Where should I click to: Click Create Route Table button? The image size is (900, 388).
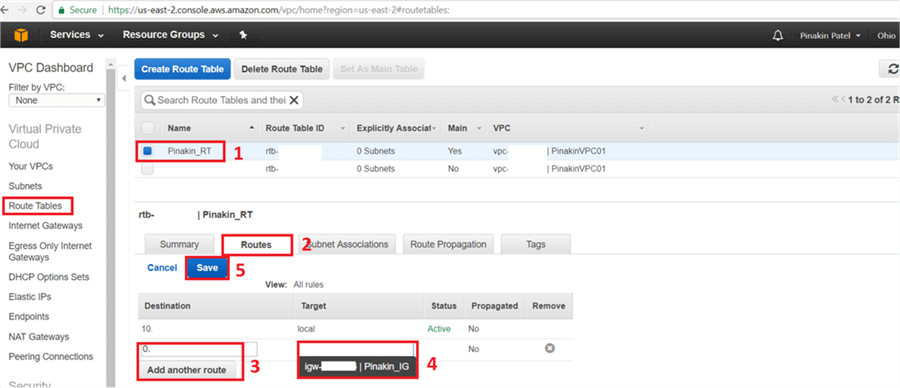coord(183,69)
